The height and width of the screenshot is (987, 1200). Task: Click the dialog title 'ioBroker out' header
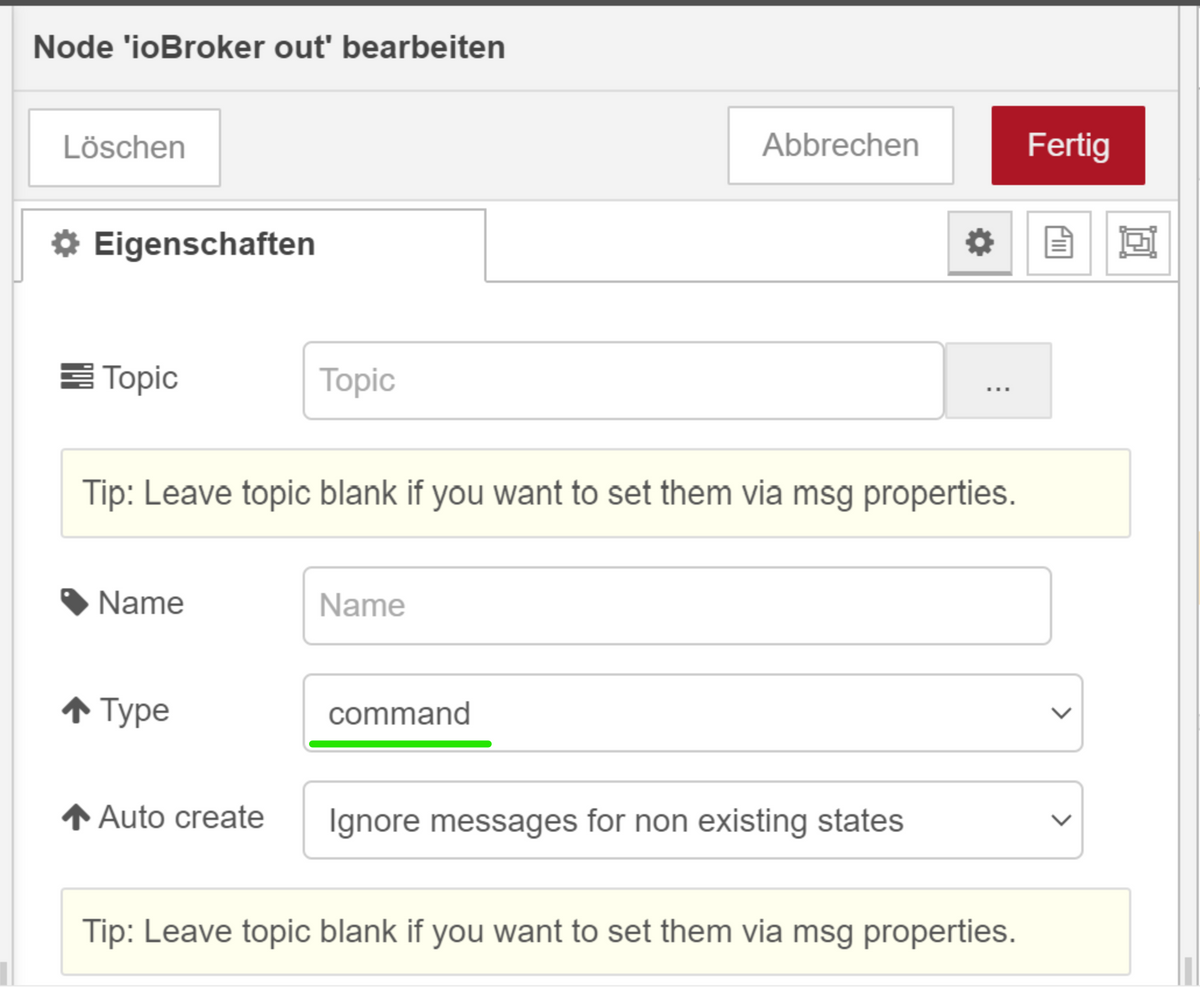click(x=269, y=47)
